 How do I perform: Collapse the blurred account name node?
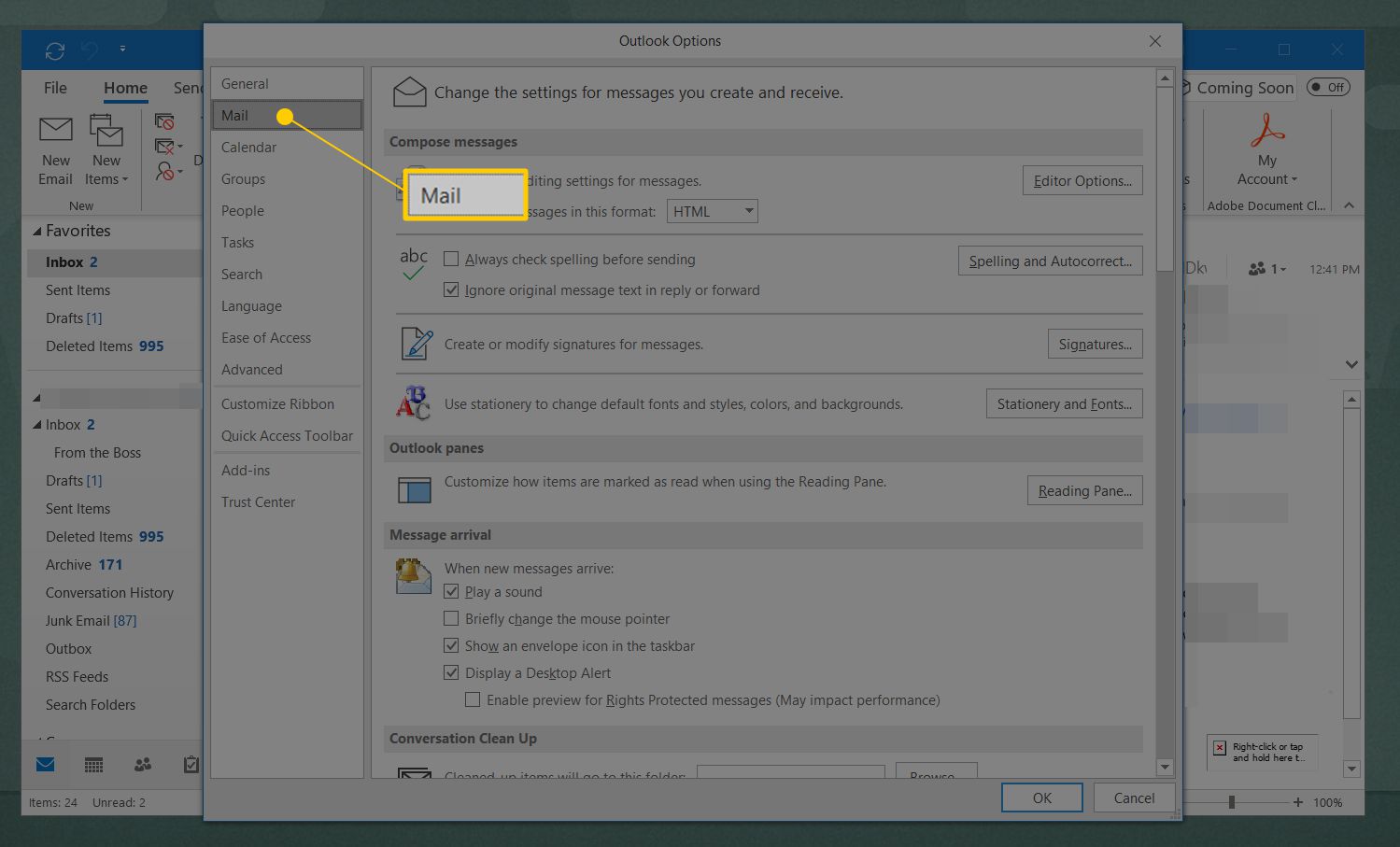[x=37, y=398]
